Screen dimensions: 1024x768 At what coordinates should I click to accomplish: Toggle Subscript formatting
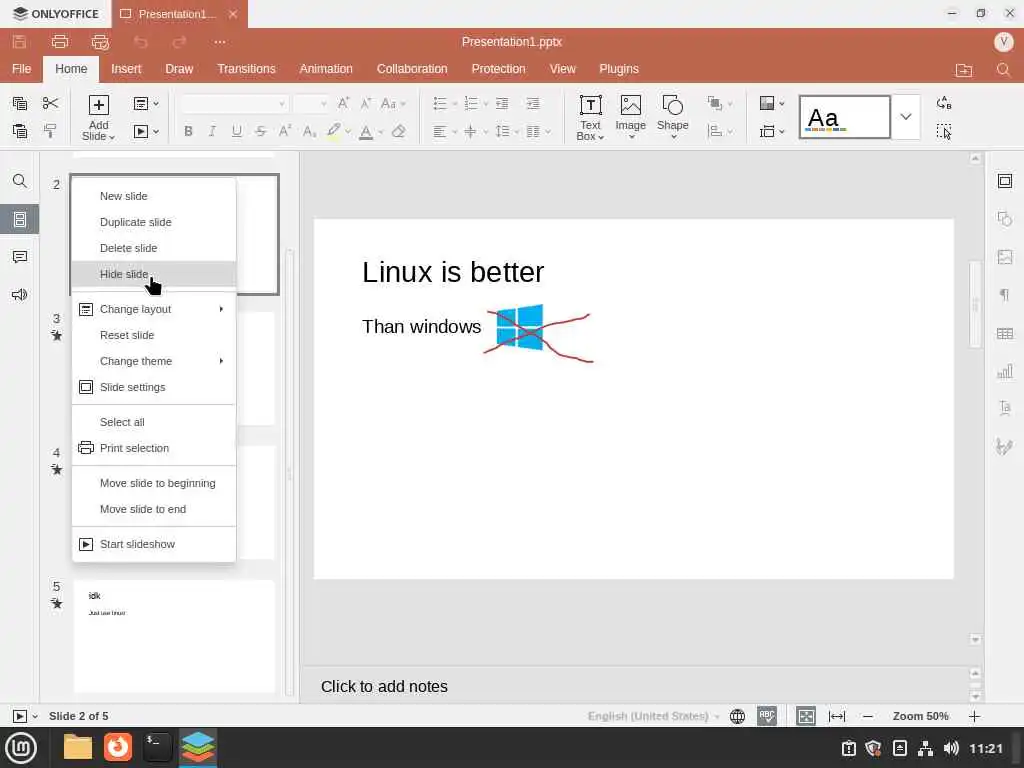pyautogui.click(x=309, y=131)
